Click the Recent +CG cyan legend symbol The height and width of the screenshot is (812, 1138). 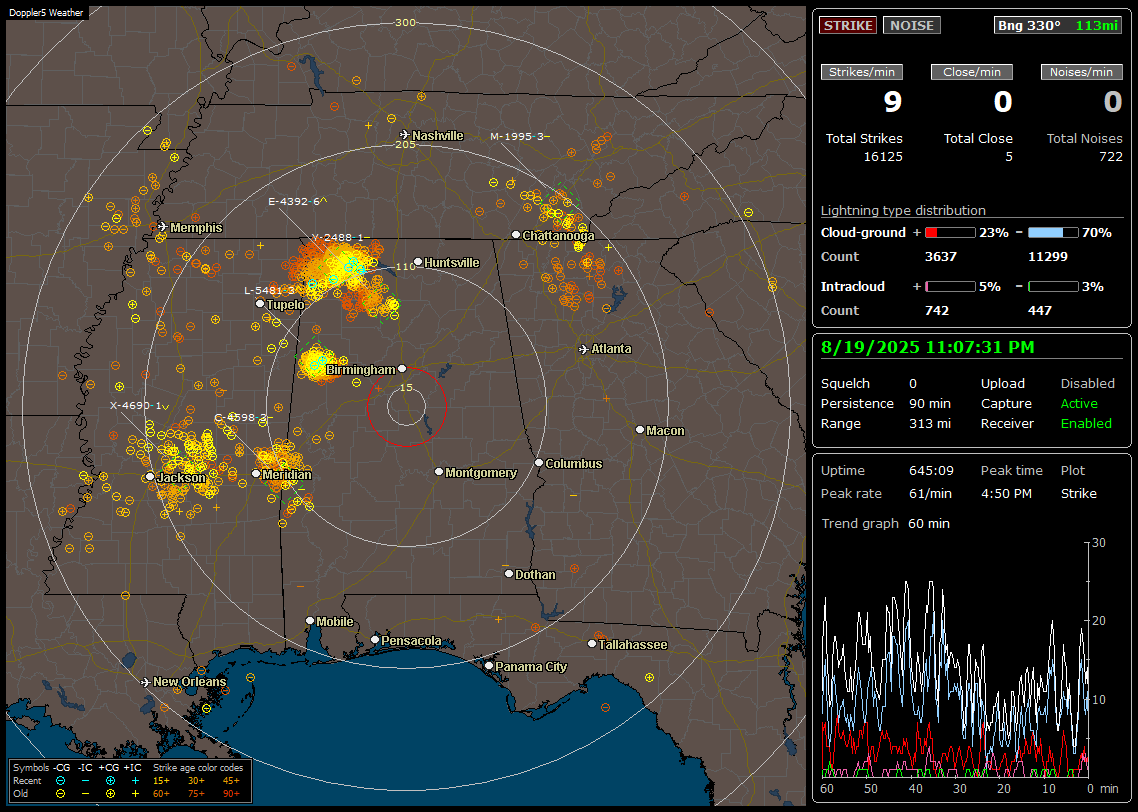110,781
